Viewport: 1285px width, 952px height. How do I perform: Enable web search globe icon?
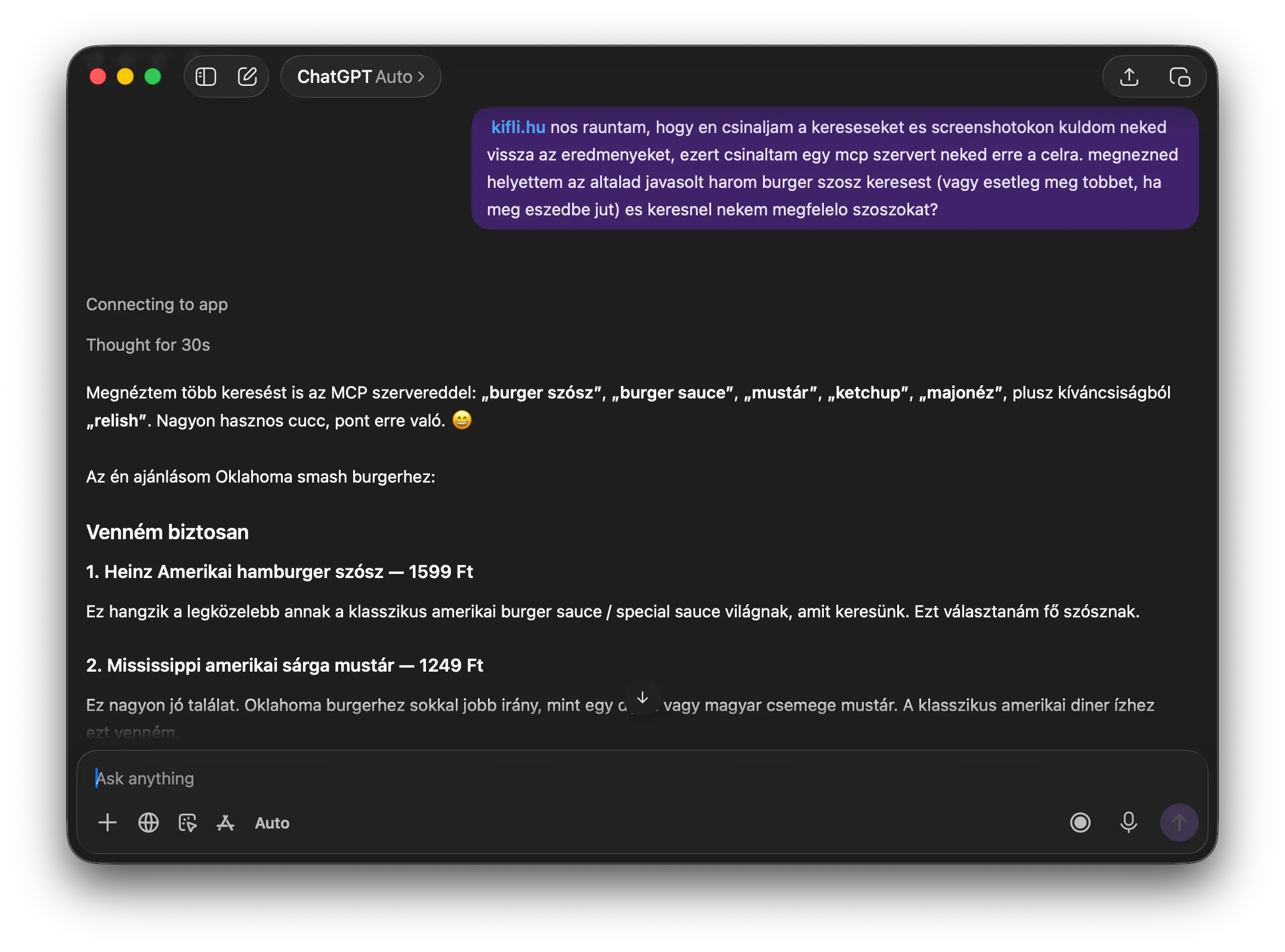149,823
